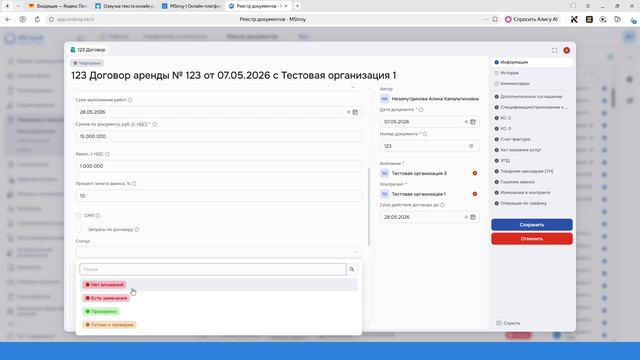Viewport: 640px width, 360px height.
Task: Click info icon next to СМП label
Action: pyautogui.click(x=98, y=216)
